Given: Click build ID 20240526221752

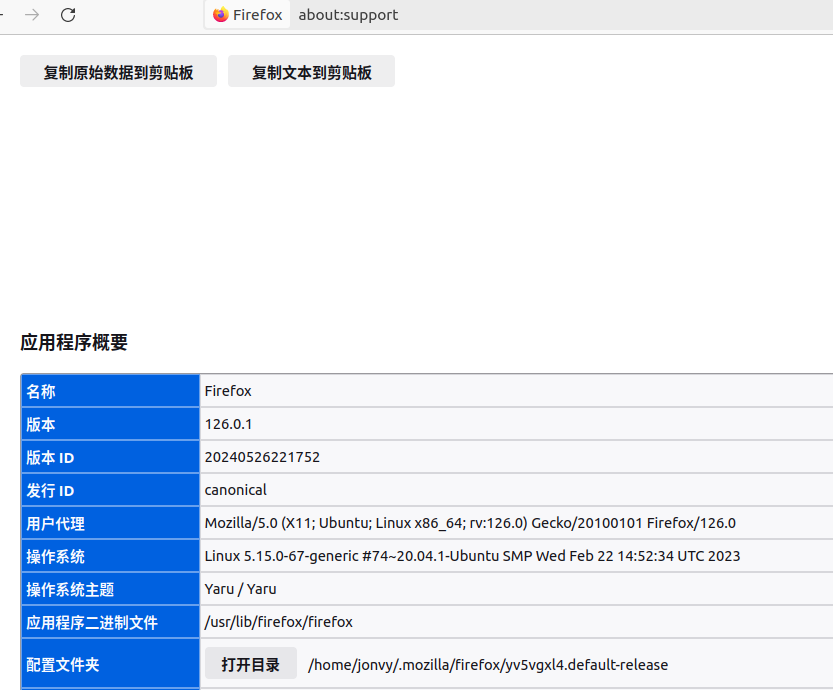Looking at the screenshot, I should point(262,457).
